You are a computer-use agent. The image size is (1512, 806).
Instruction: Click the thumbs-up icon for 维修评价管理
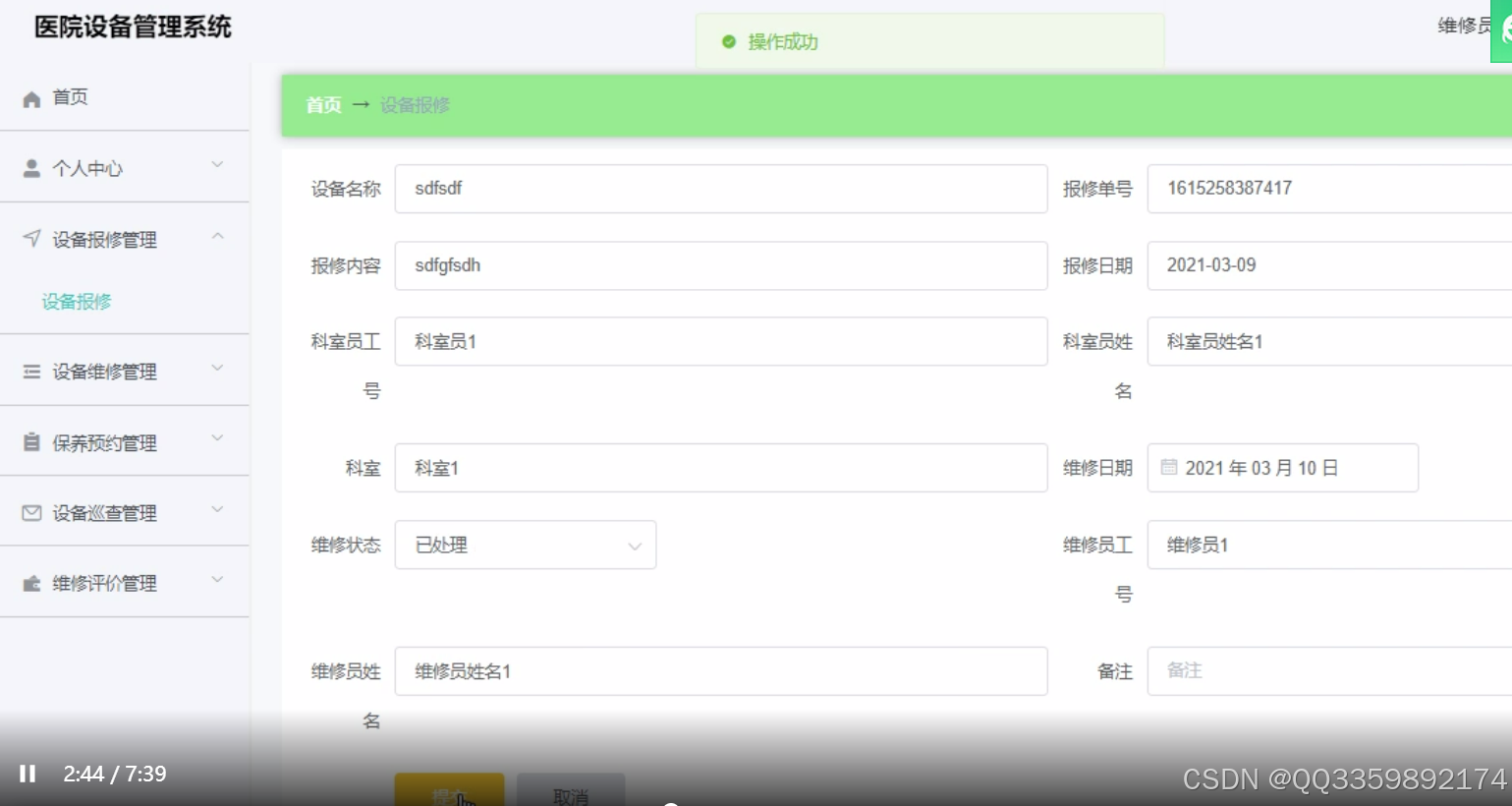click(31, 584)
